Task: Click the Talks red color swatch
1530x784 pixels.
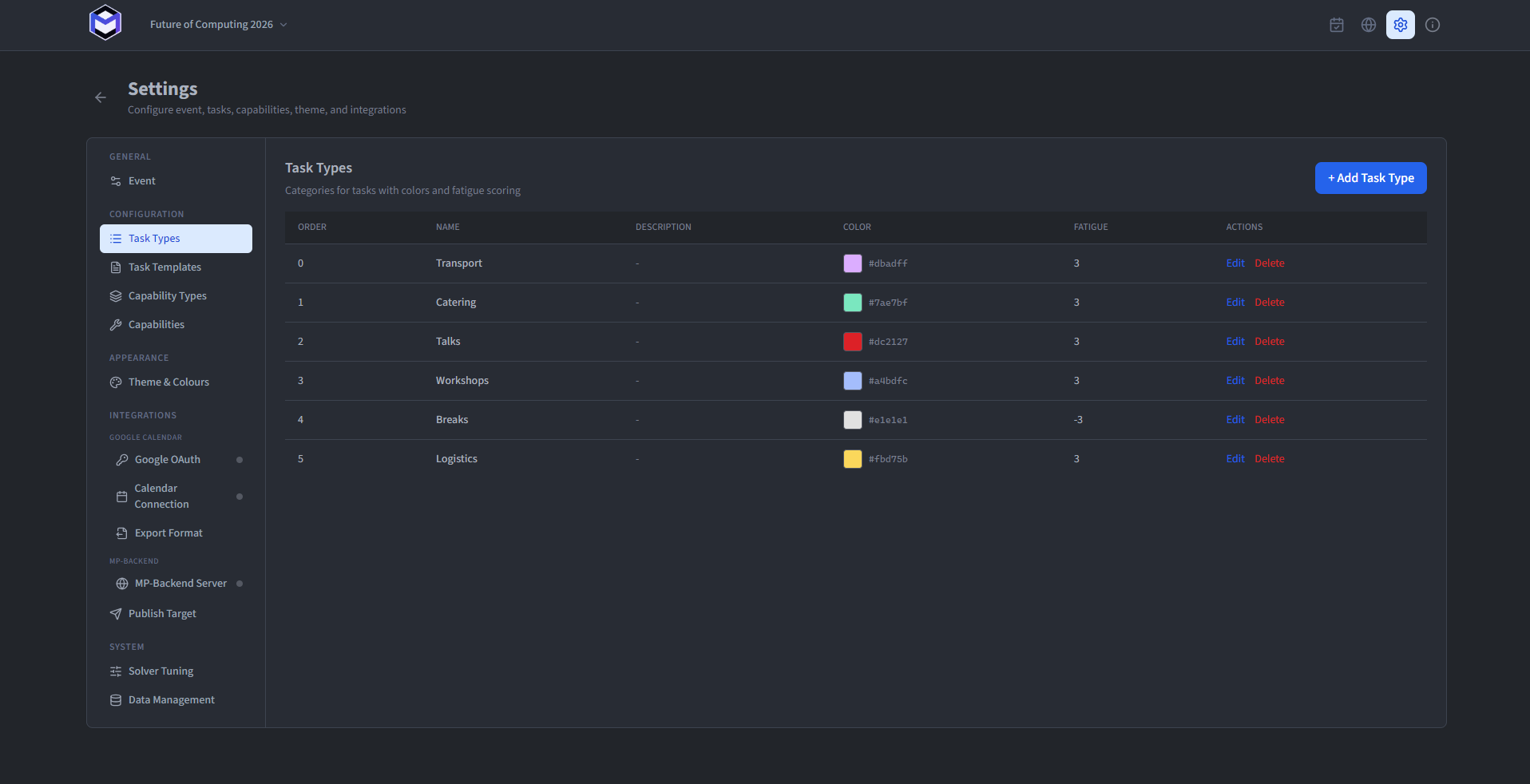Action: pos(853,342)
